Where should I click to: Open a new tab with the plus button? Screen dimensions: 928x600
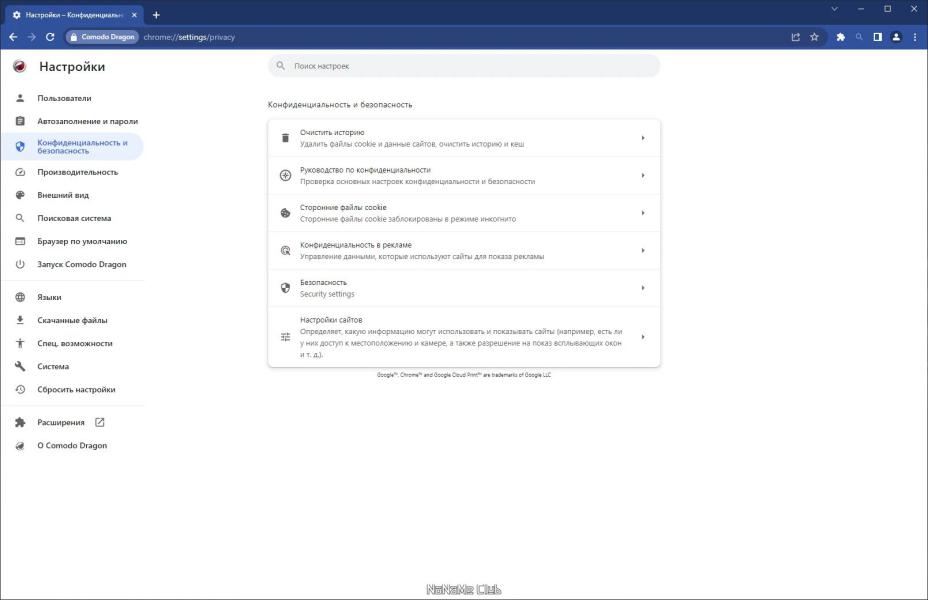click(x=156, y=15)
